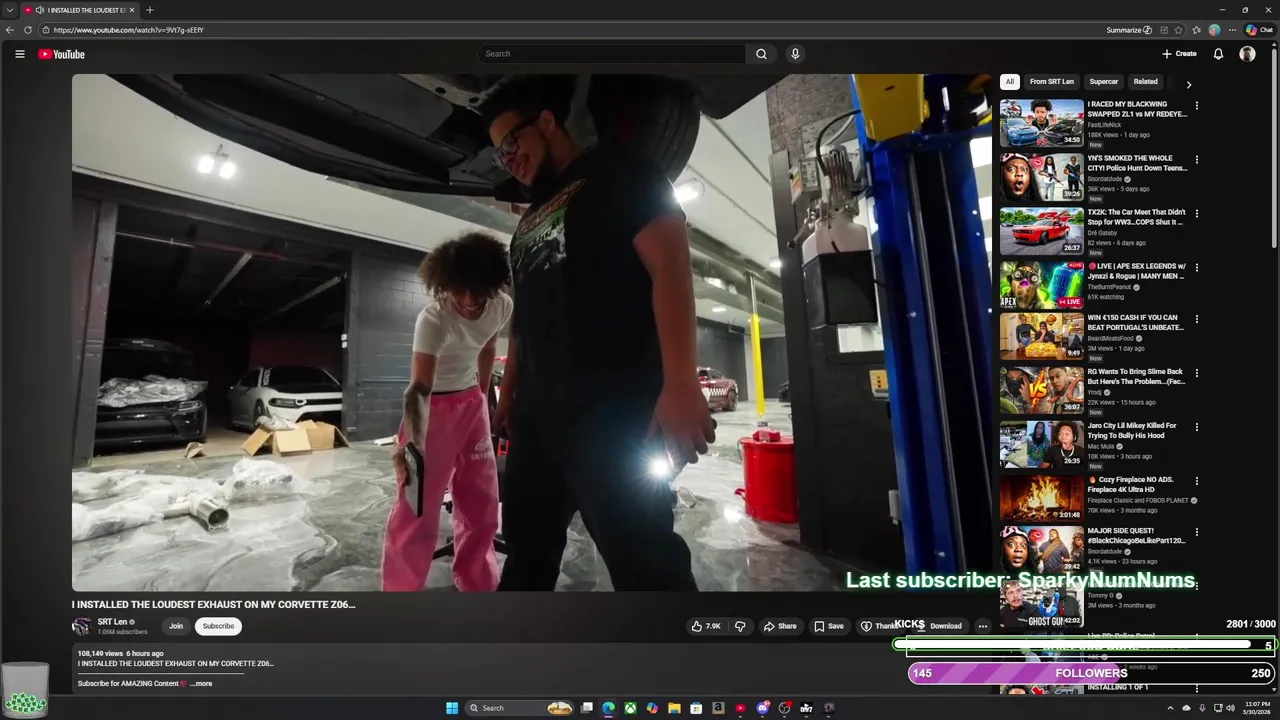Open LIVE APE SEX LEGENDS thumbnail

(x=1042, y=284)
